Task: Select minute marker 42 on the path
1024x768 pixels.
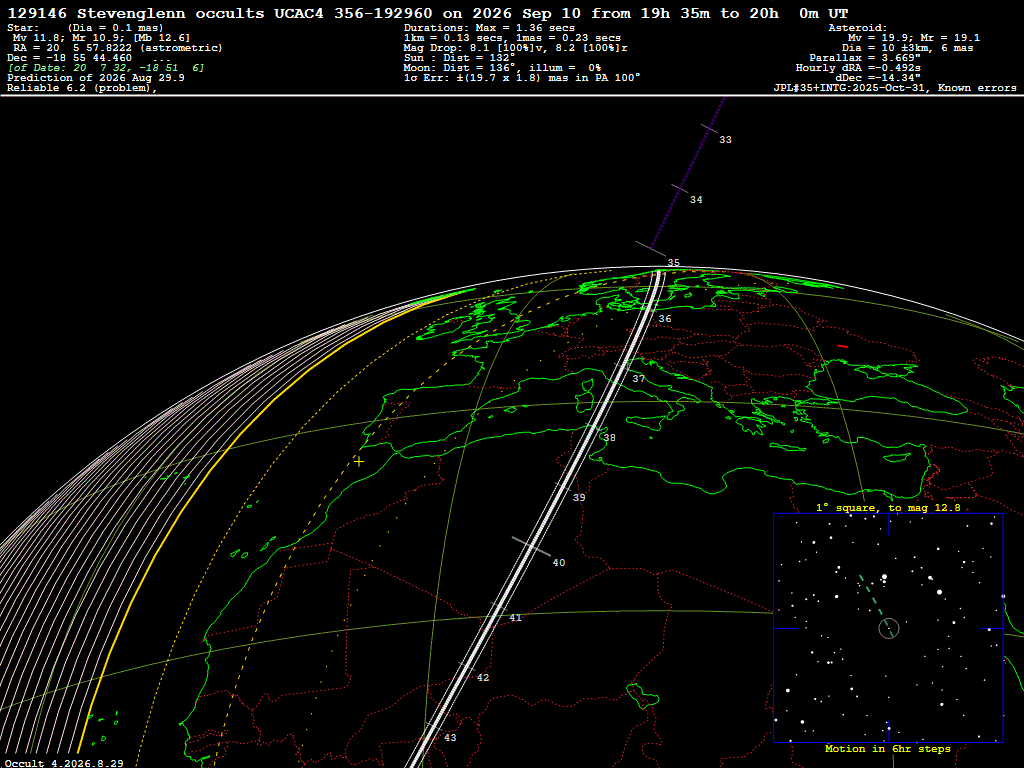Action: coord(483,678)
